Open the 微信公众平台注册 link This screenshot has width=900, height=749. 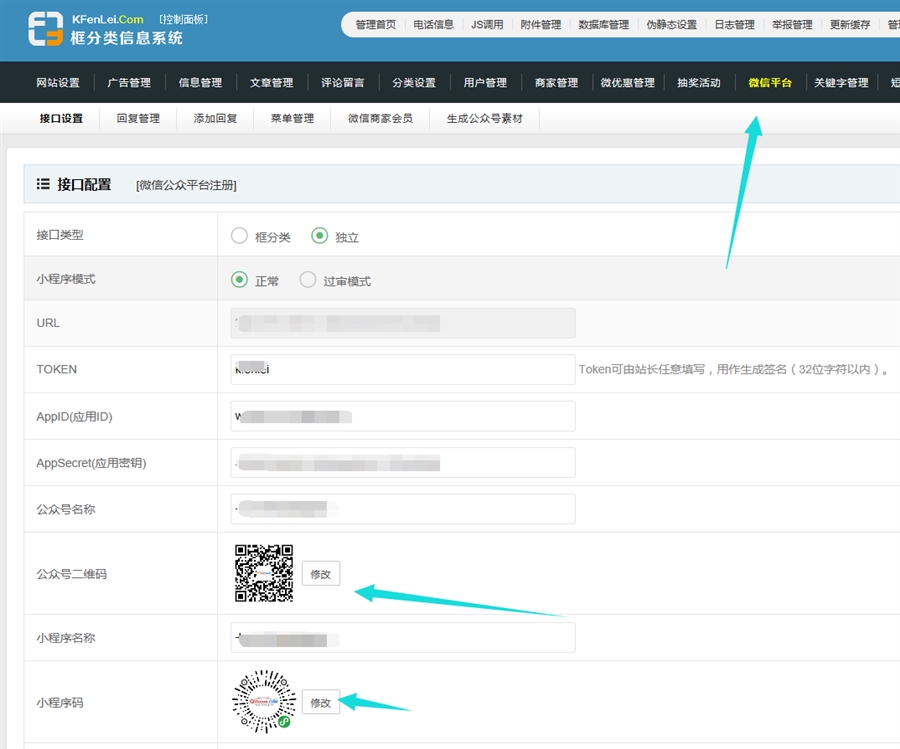[x=186, y=185]
